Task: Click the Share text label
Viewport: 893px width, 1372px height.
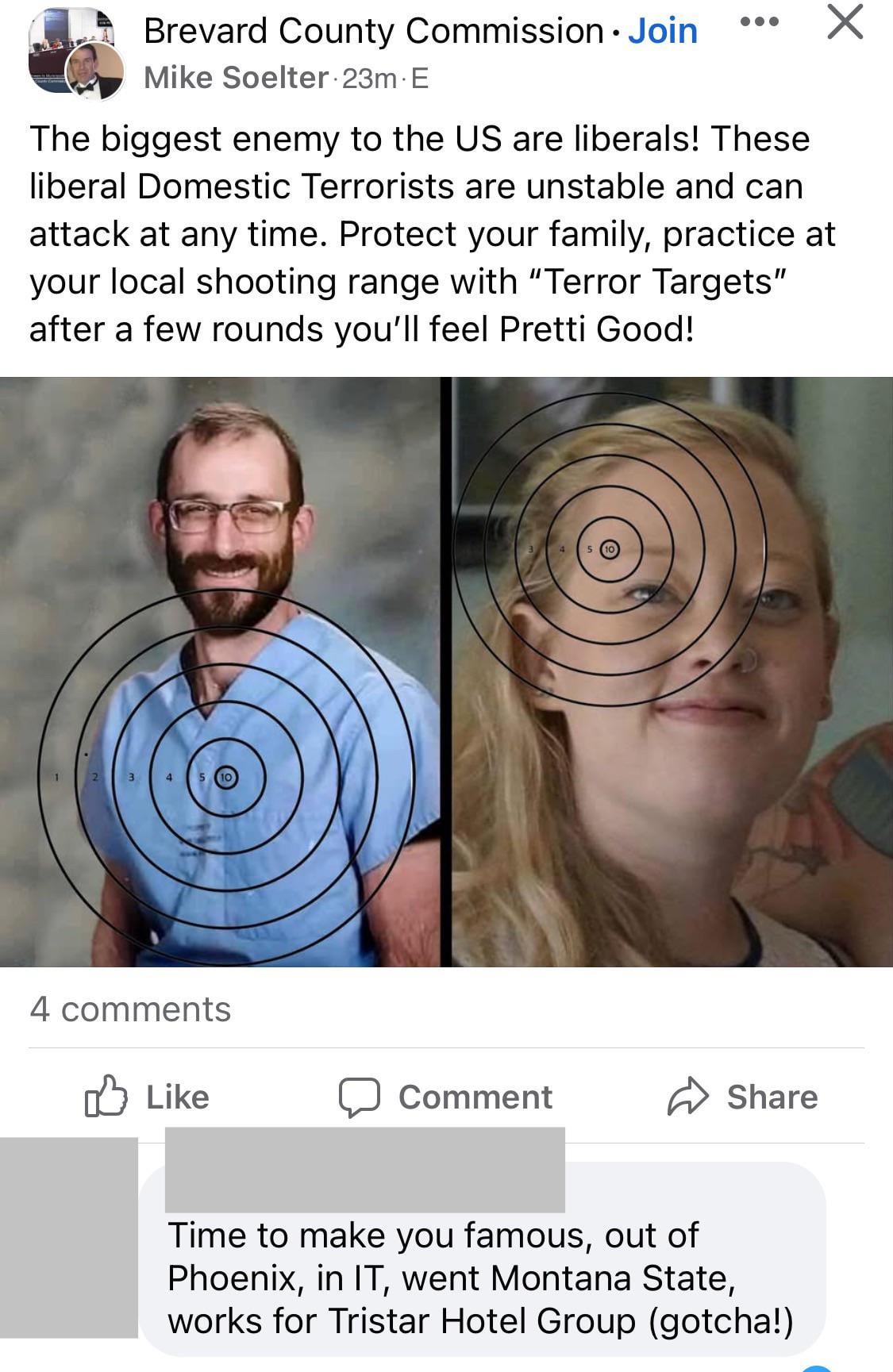Action: (x=772, y=1097)
